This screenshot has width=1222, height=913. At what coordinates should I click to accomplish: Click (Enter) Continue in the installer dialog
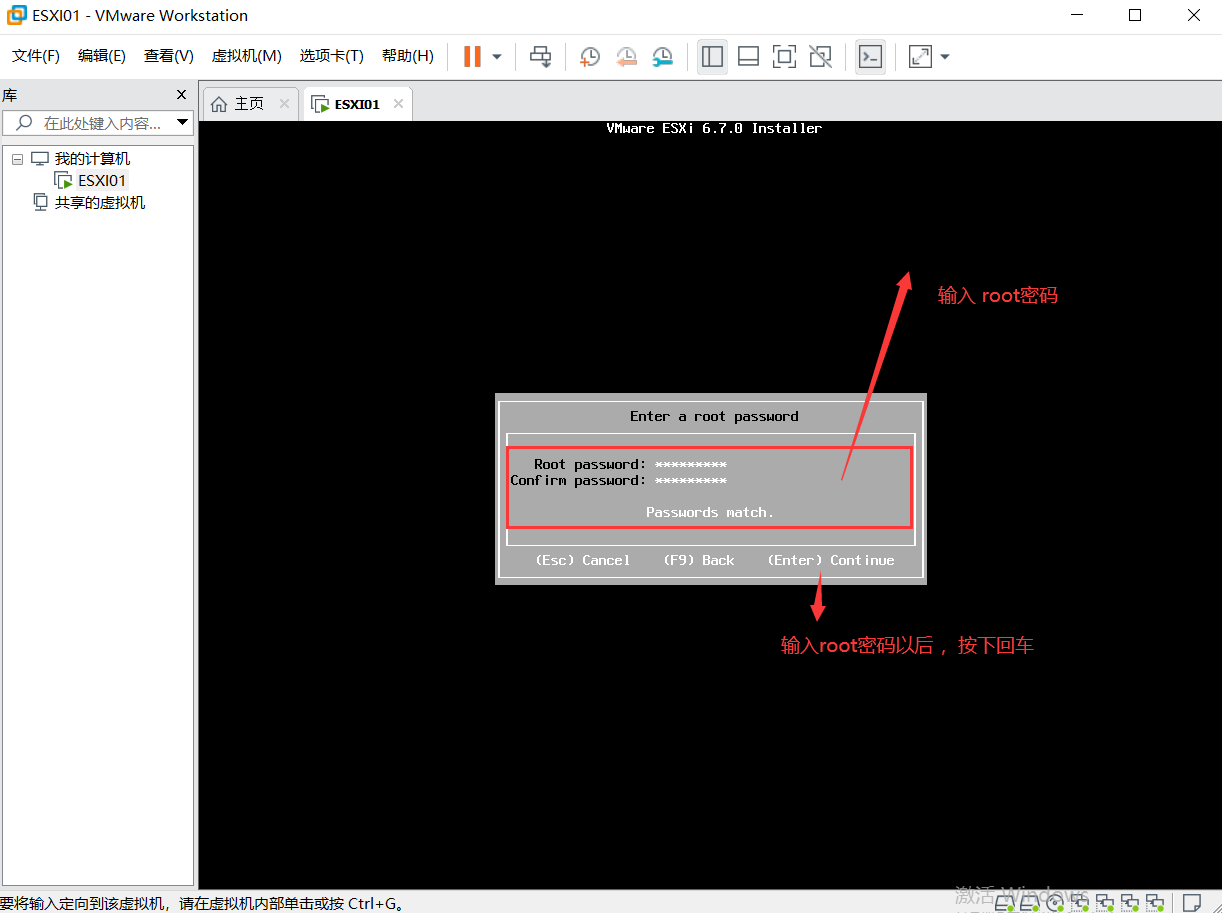coord(831,560)
